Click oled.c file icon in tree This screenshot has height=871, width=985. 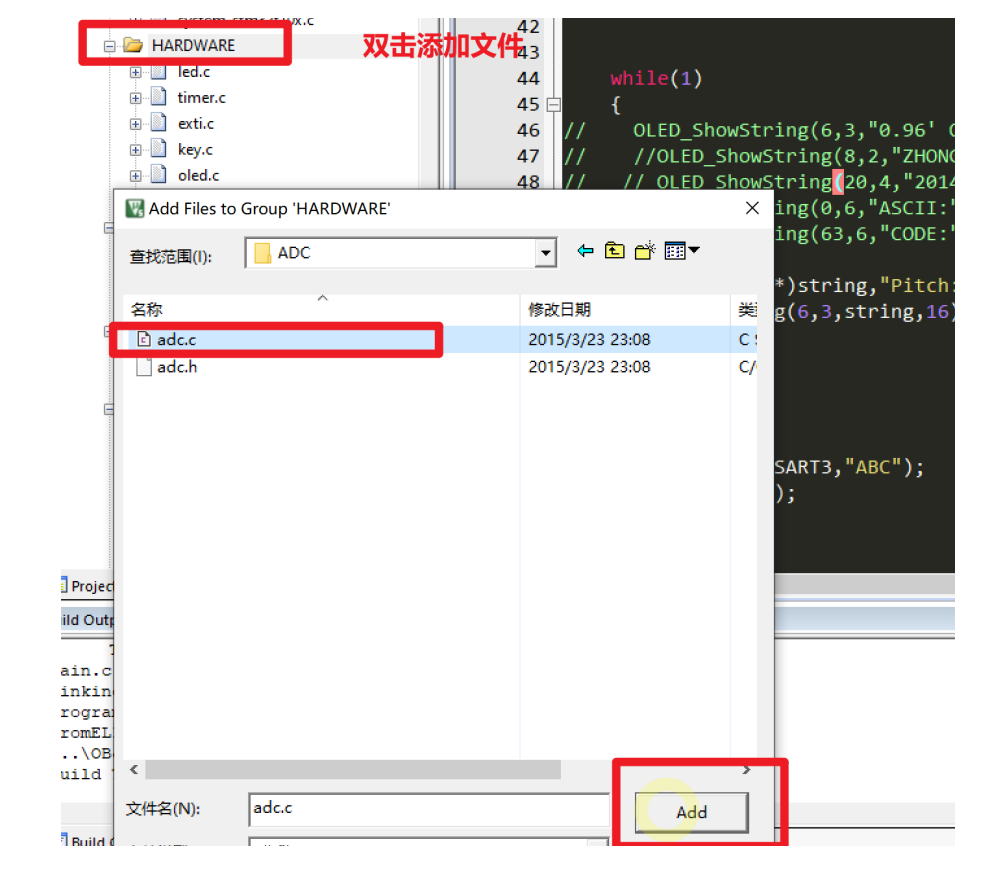click(160, 174)
